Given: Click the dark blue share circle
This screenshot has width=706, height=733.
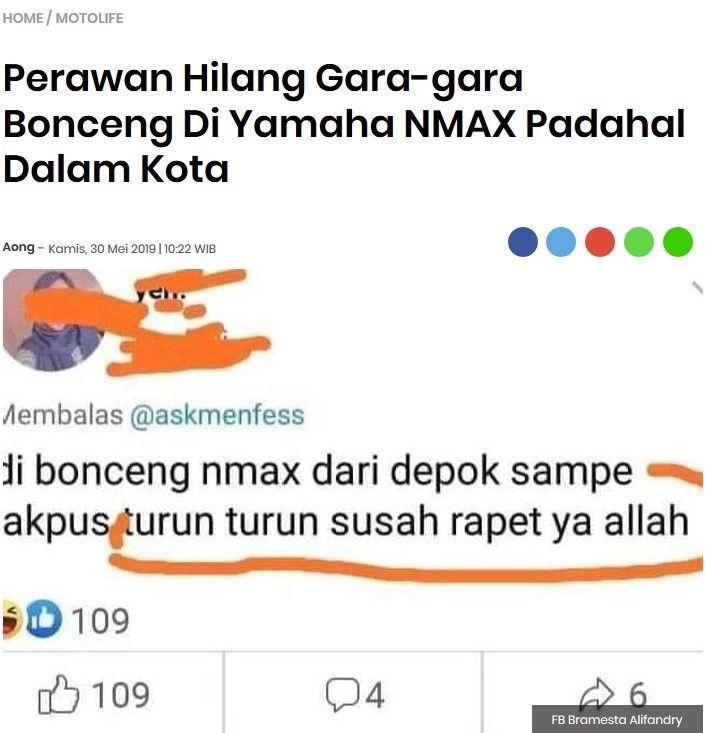Looking at the screenshot, I should pos(523,242).
